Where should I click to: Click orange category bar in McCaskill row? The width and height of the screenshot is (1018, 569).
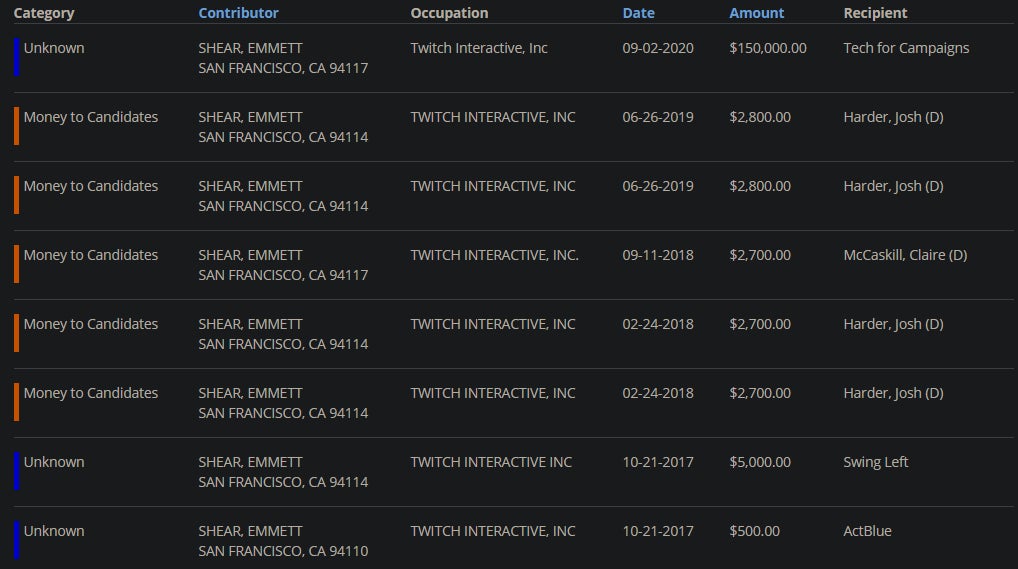[16, 264]
